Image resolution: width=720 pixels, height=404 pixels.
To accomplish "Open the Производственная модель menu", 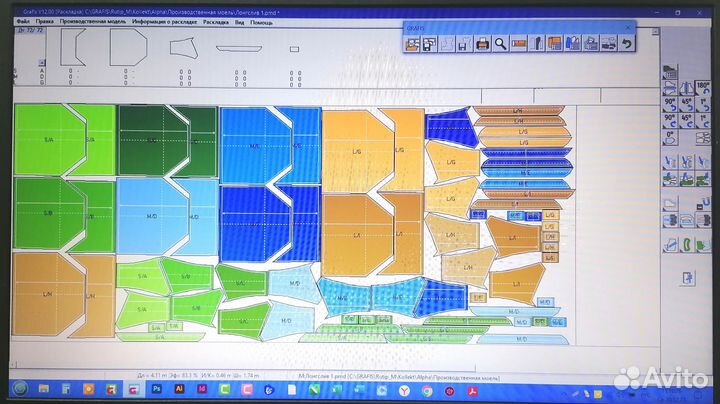I will coord(93,21).
